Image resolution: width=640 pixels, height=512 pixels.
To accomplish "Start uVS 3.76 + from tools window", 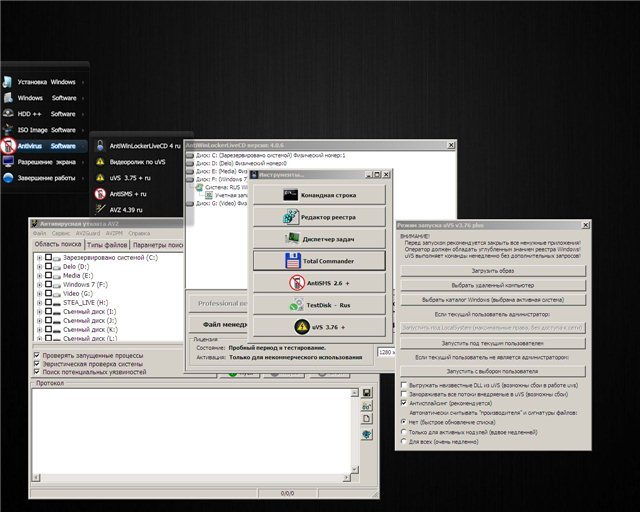I will [x=315, y=326].
